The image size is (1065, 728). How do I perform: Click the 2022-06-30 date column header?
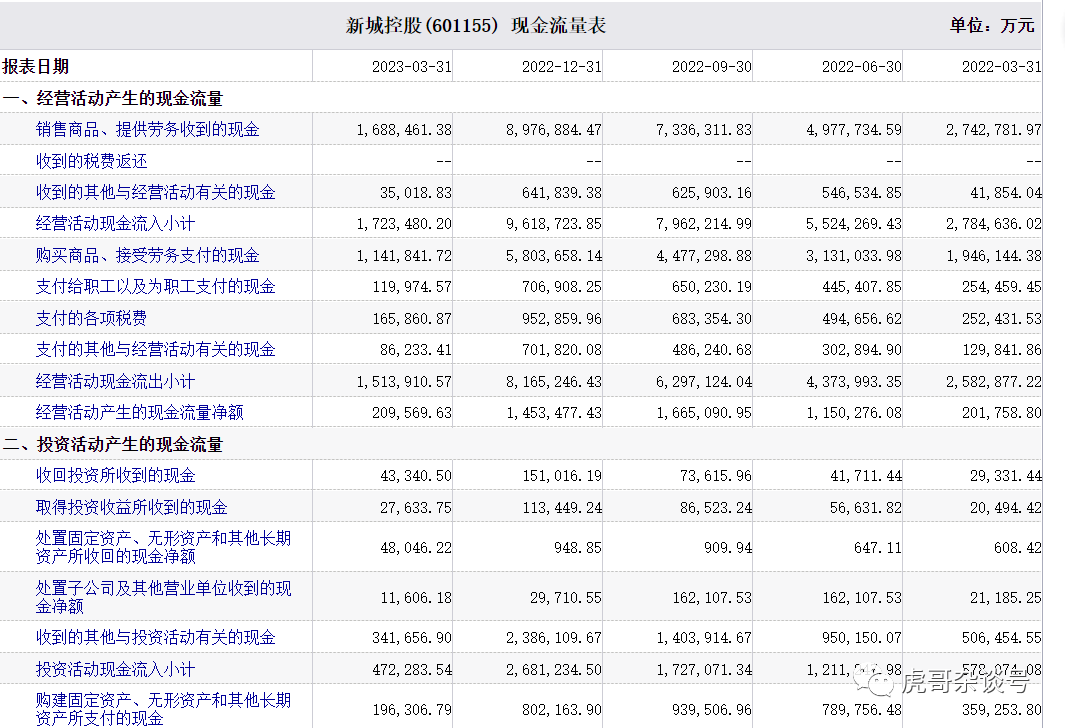click(862, 67)
